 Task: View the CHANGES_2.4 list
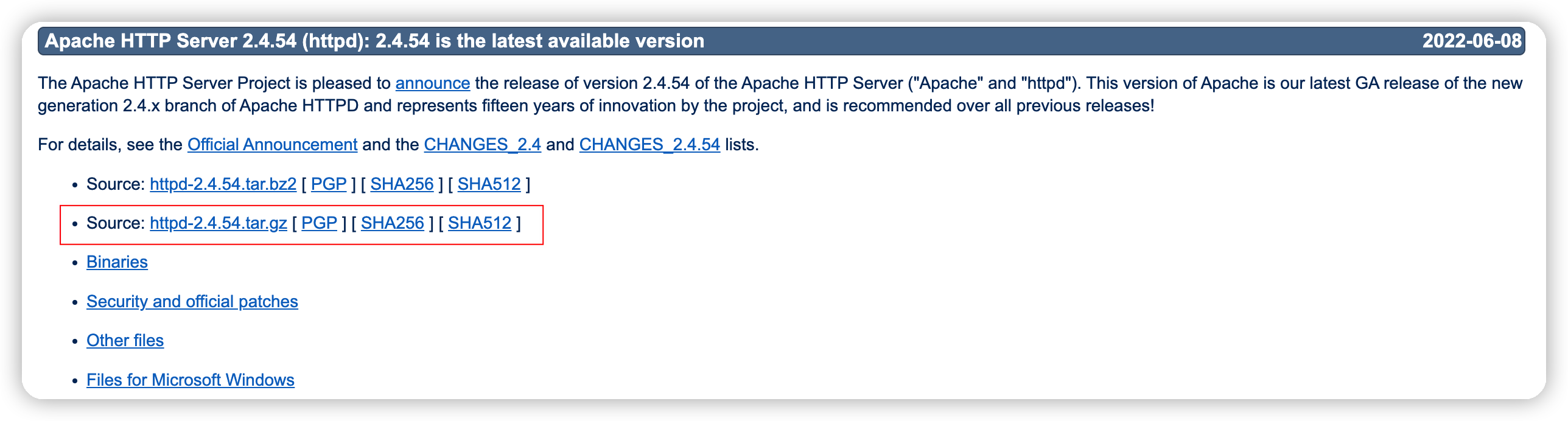pyautogui.click(x=482, y=144)
